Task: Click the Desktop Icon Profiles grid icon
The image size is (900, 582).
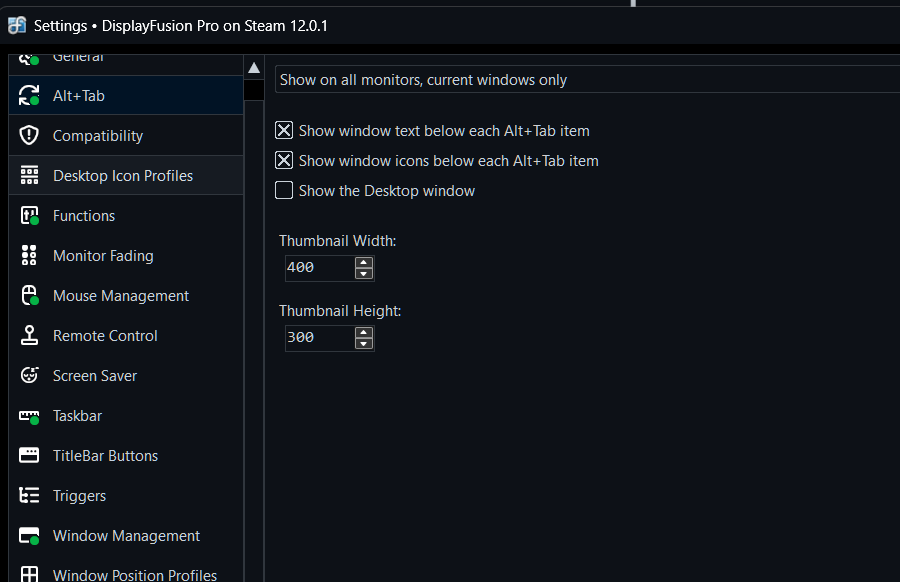Action: (30, 176)
